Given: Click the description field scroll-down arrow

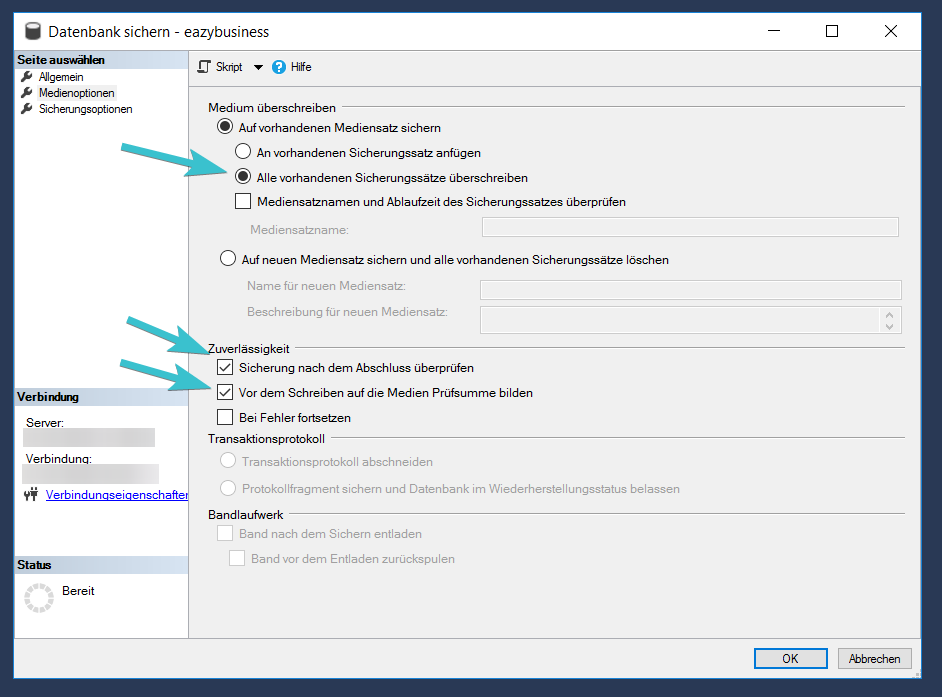Looking at the screenshot, I should pyautogui.click(x=889, y=325).
